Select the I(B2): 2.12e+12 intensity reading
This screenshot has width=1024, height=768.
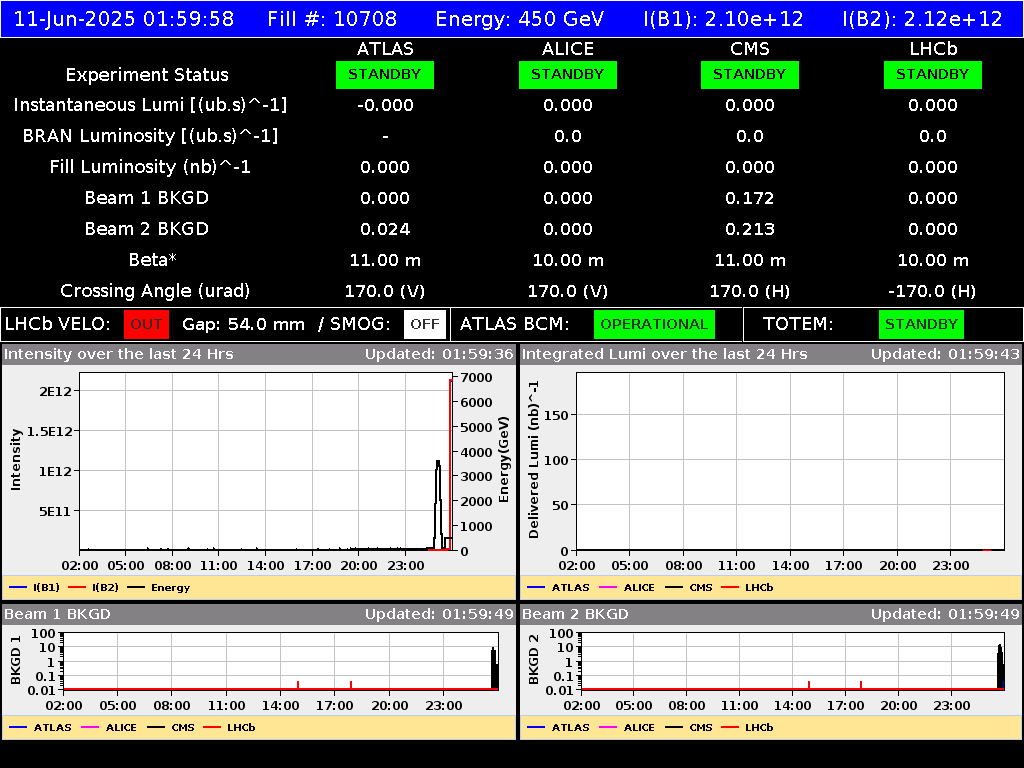(923, 19)
